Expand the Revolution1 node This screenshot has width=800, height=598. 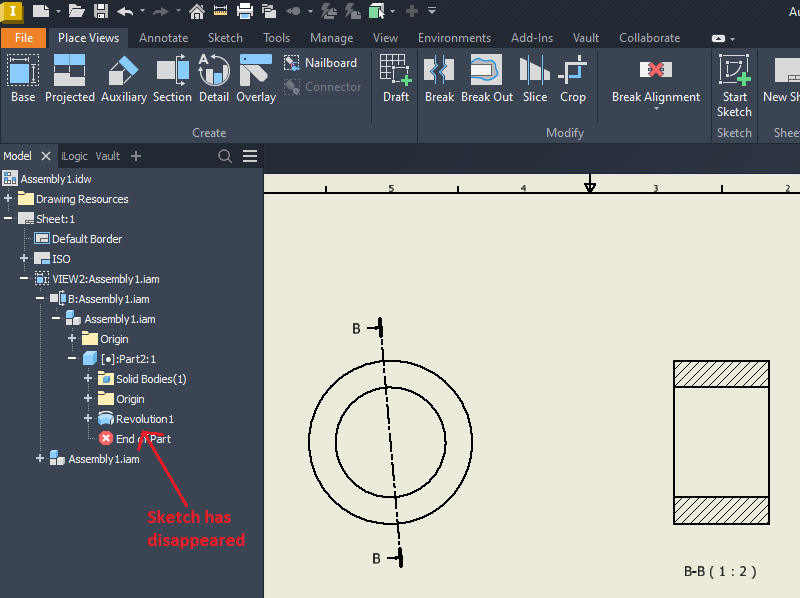pyautogui.click(x=88, y=418)
